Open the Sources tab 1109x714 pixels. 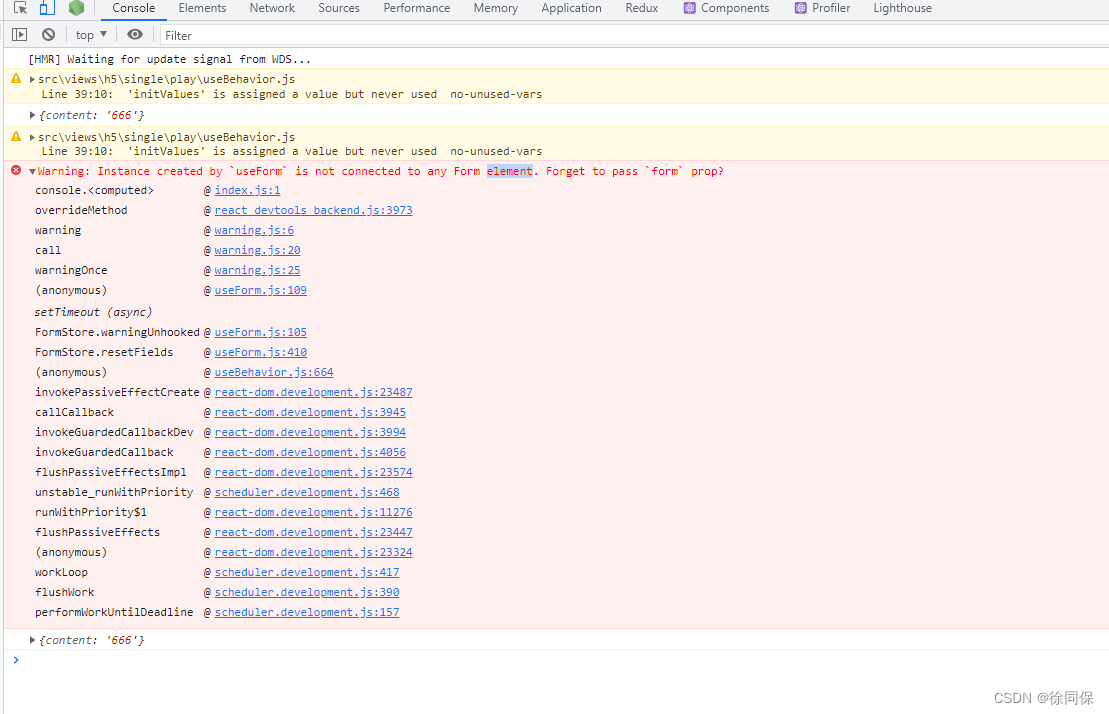click(x=339, y=8)
